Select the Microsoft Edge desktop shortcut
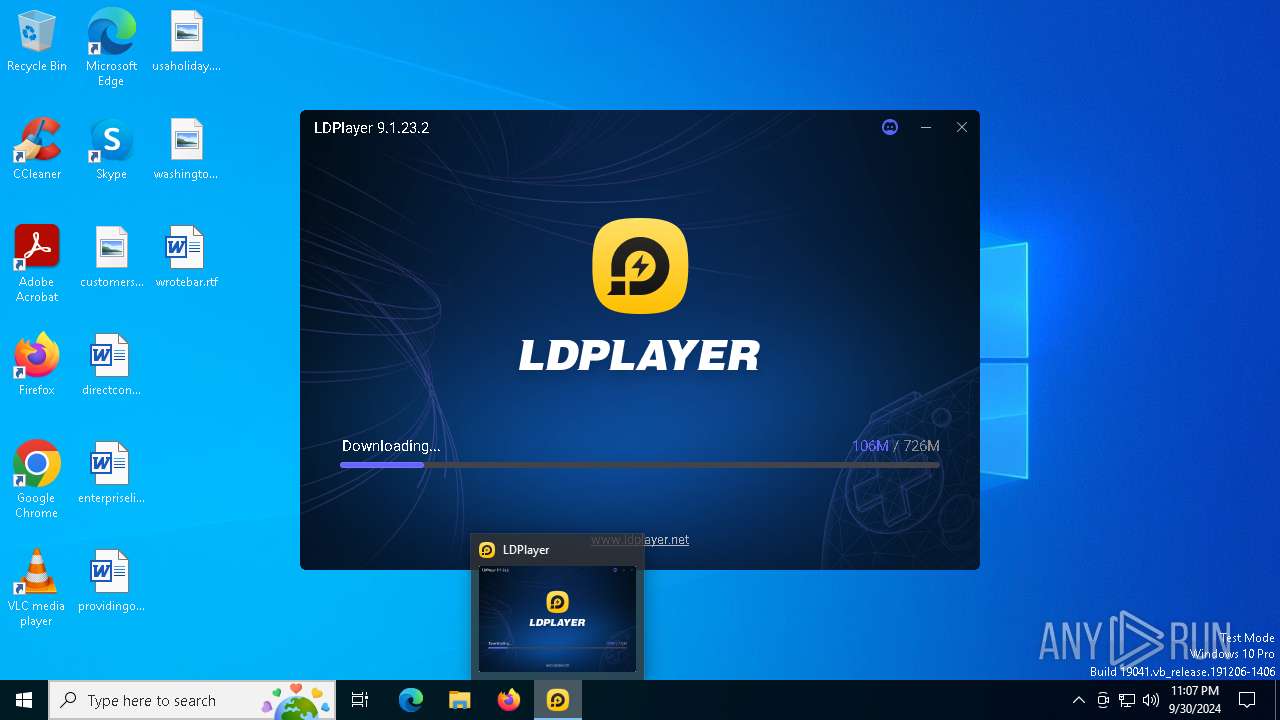This screenshot has width=1280, height=720. click(111, 48)
